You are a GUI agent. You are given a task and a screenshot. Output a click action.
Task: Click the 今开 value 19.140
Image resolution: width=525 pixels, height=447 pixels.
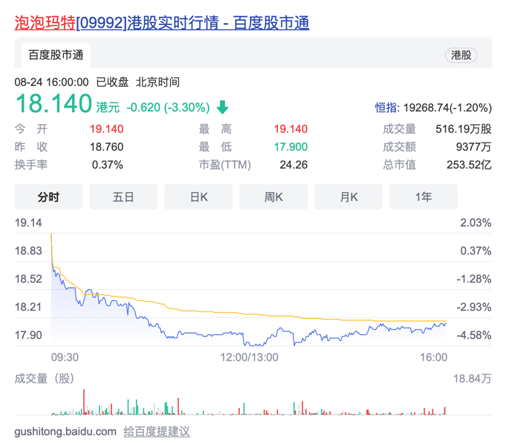[x=106, y=129]
